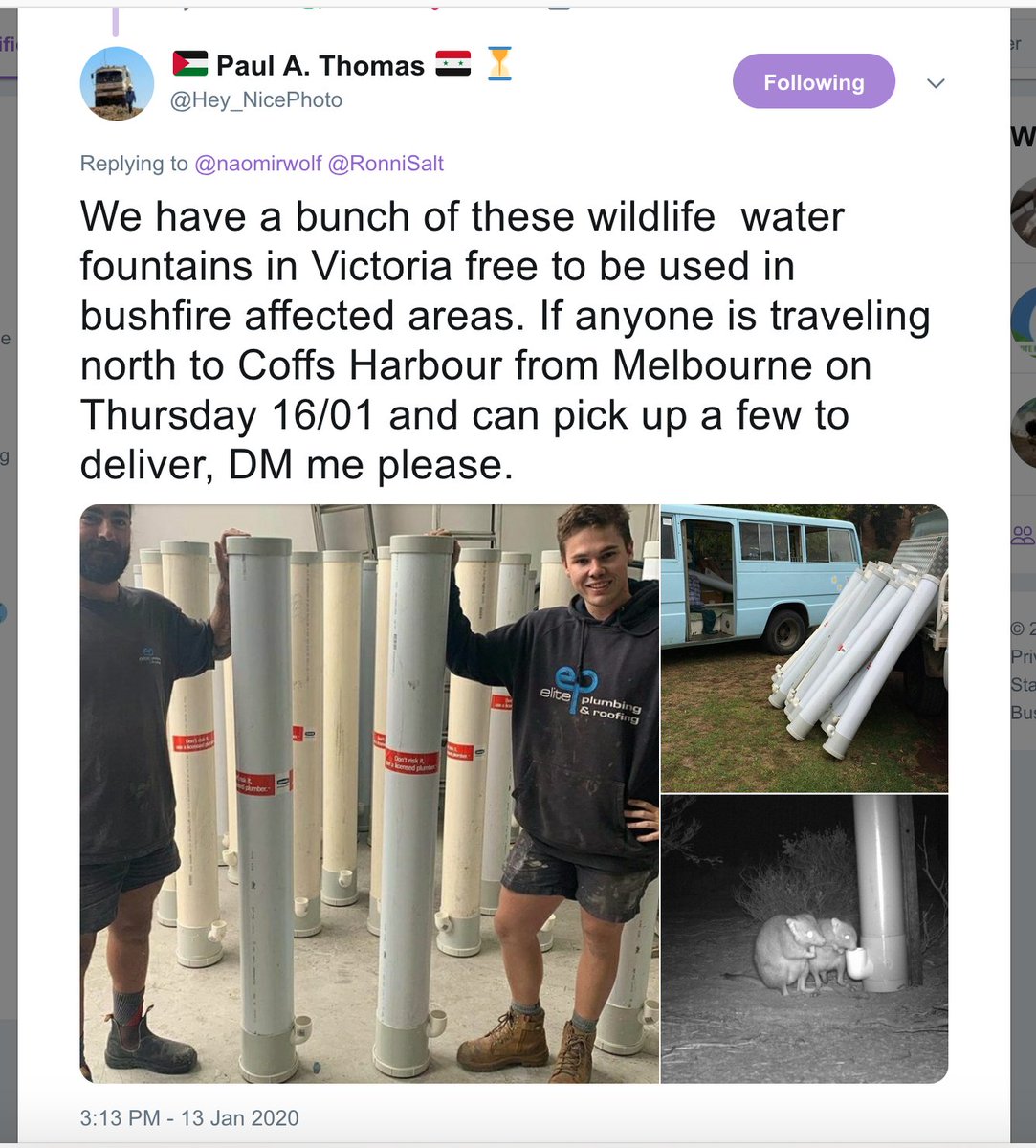Click the people icon at right edge
This screenshot has width=1036, height=1148.
coord(1024,535)
